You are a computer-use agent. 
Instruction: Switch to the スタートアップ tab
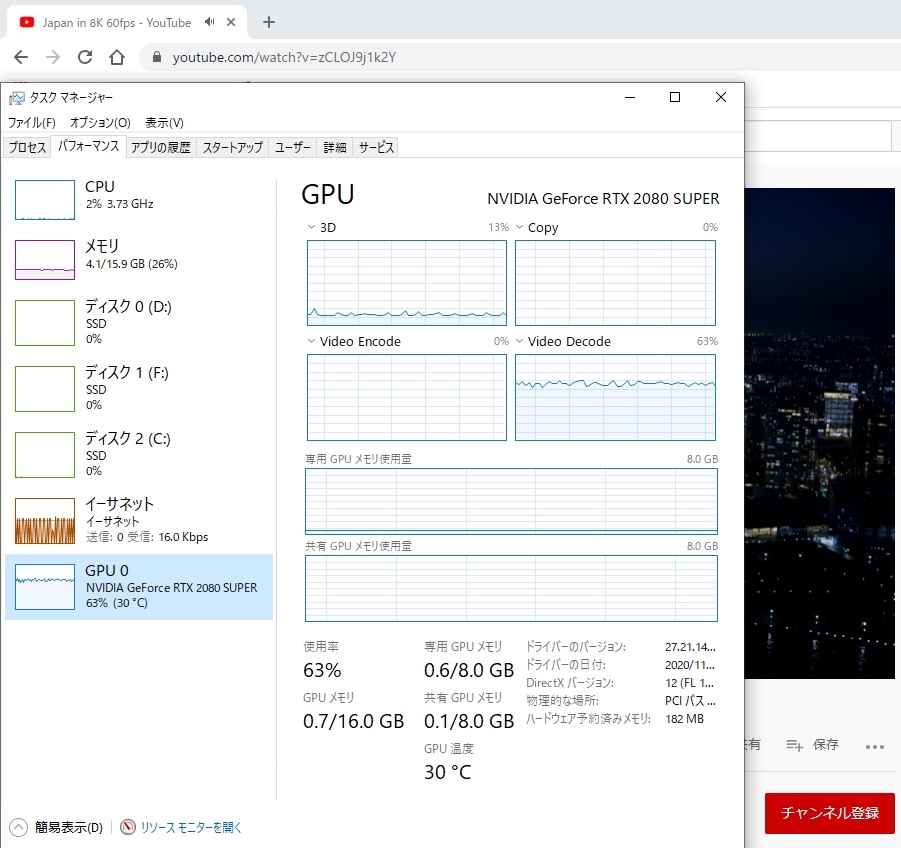(233, 148)
